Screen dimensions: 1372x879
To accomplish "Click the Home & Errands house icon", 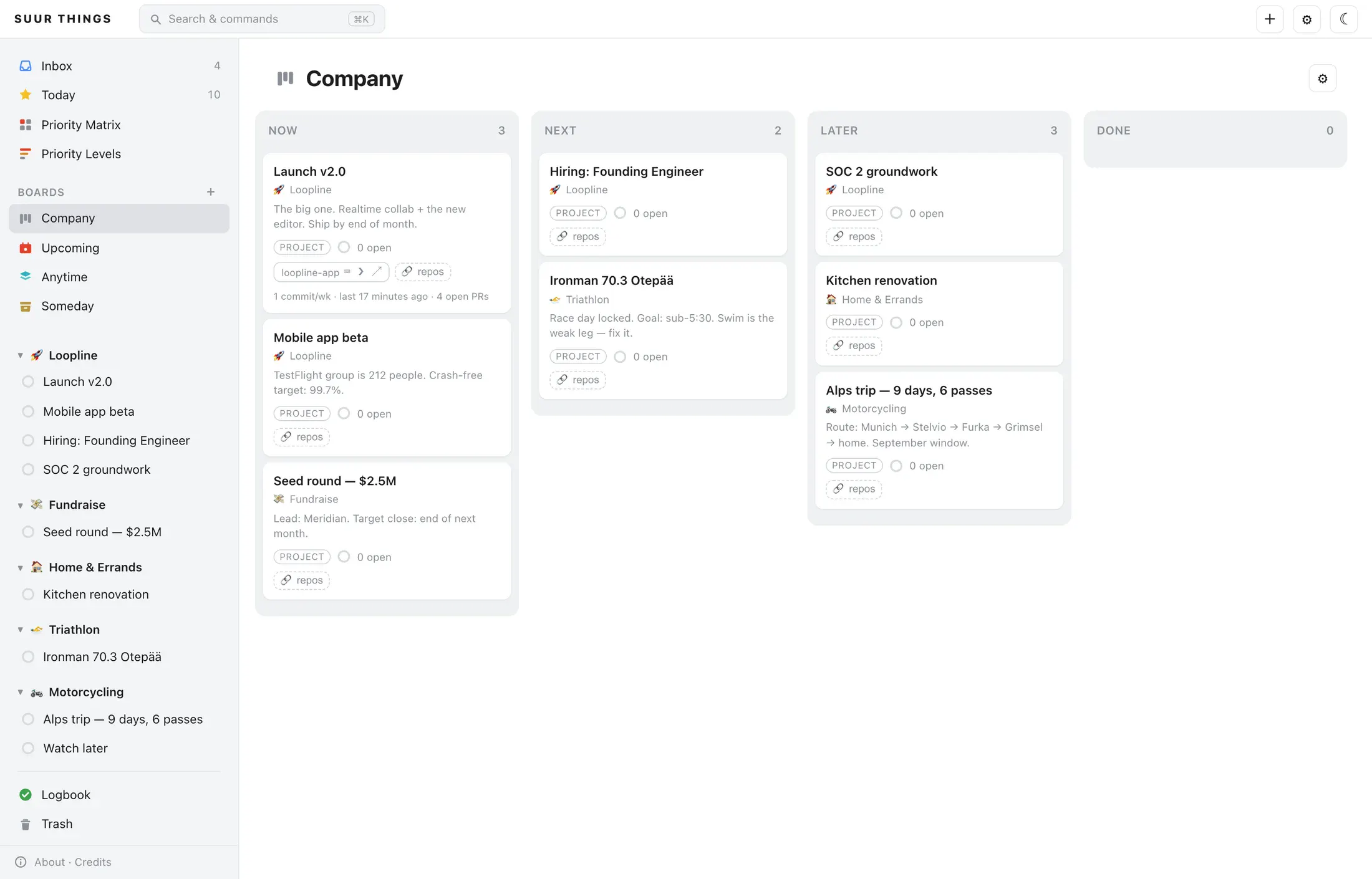I will pyautogui.click(x=37, y=567).
